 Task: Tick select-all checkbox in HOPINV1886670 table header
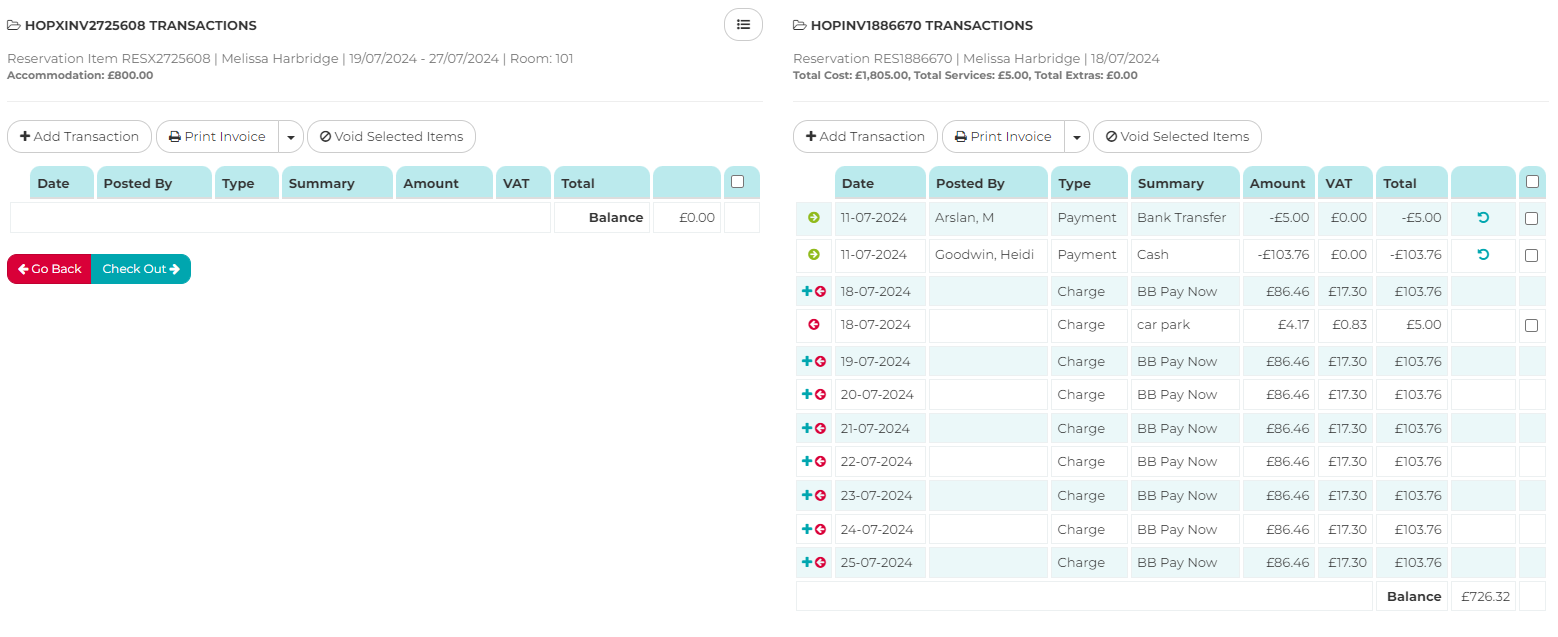1531,182
